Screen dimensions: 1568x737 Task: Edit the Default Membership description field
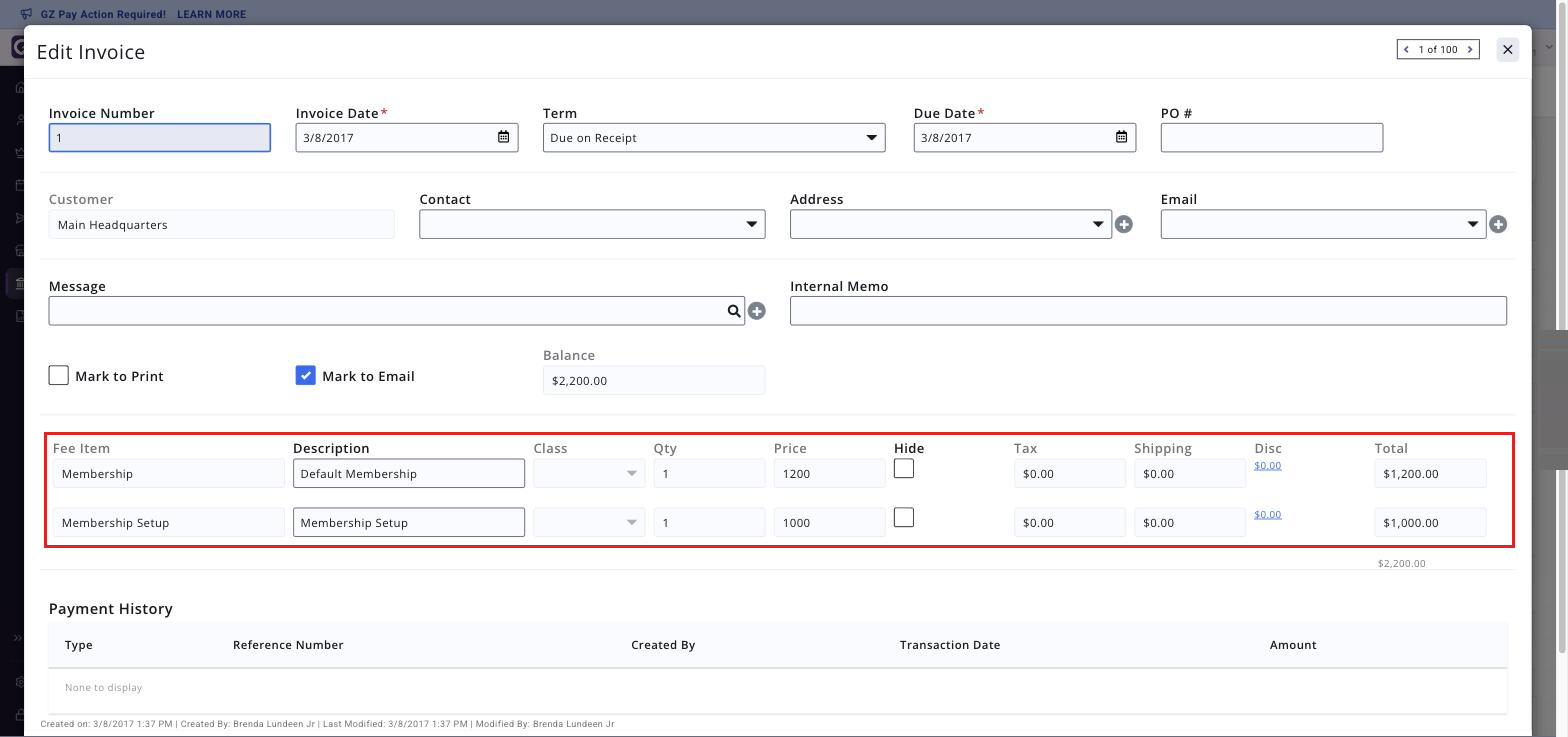[409, 473]
